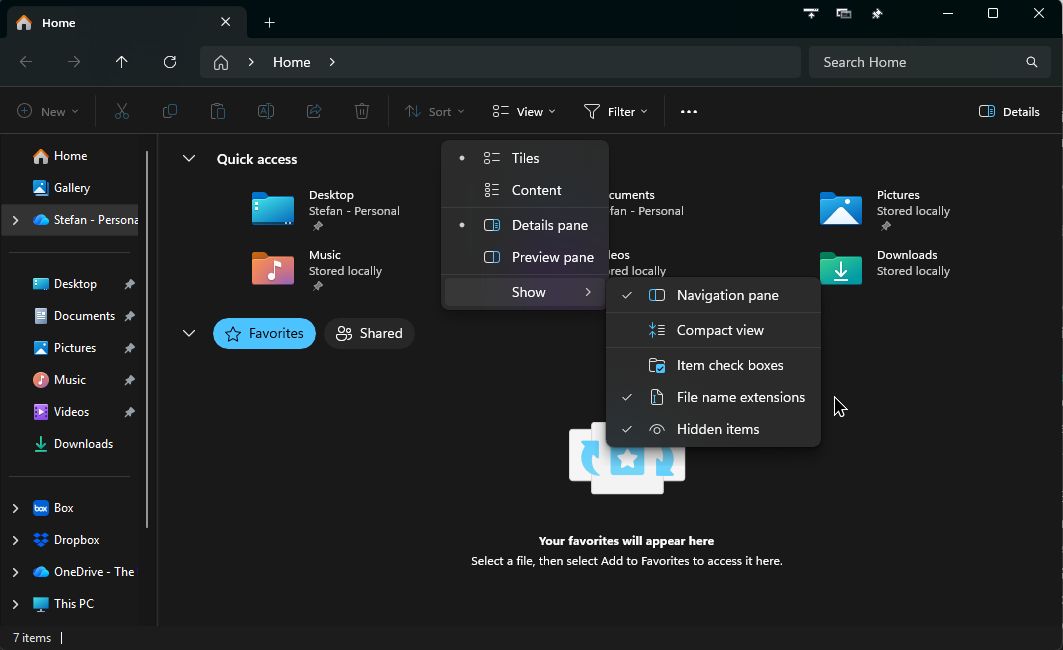Open the See more ellipsis menu
This screenshot has width=1063, height=650.
pos(688,112)
